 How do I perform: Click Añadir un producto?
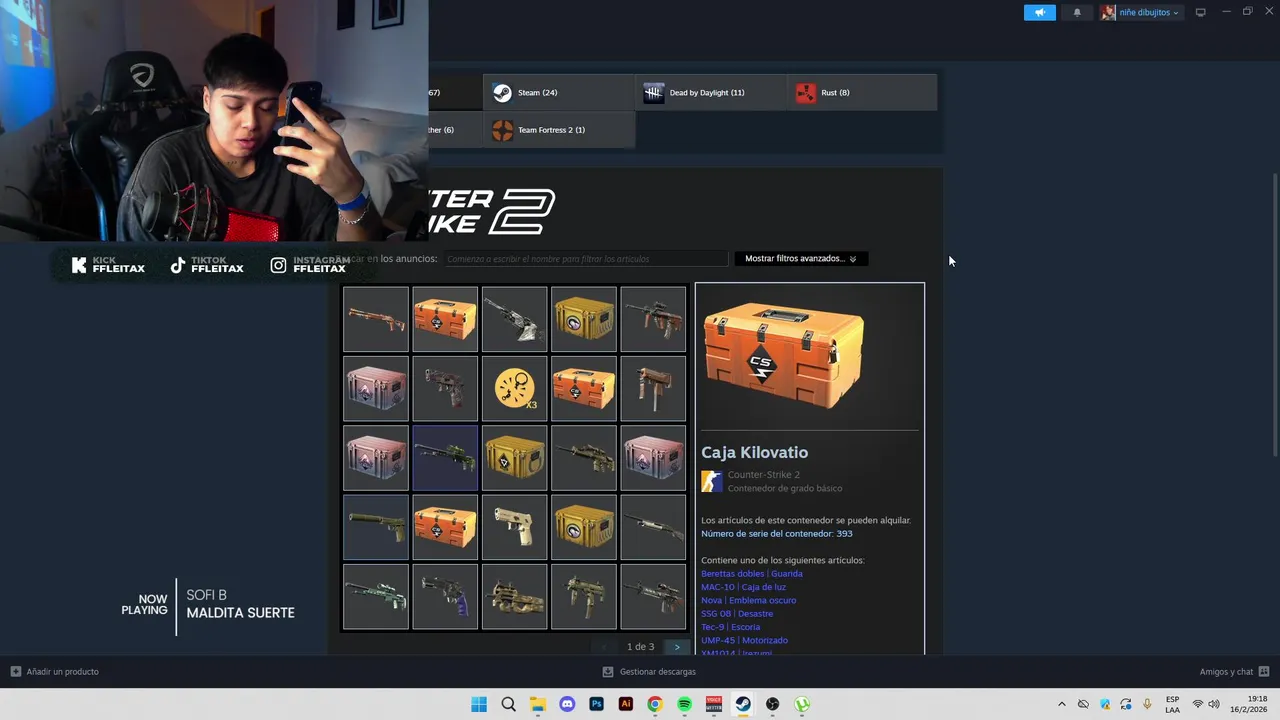click(55, 672)
